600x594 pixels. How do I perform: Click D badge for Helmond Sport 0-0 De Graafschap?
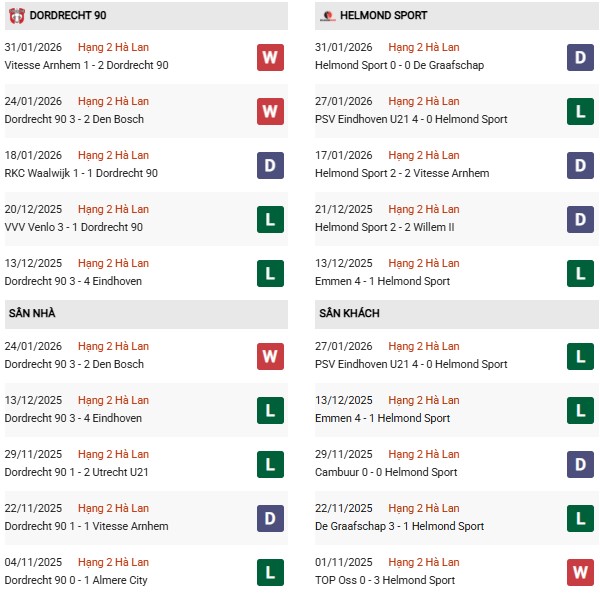point(581,57)
